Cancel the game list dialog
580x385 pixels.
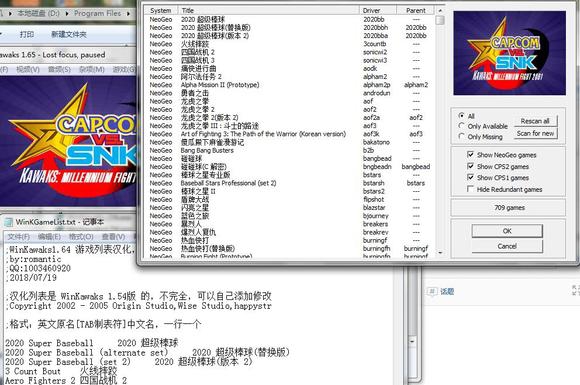click(x=507, y=246)
